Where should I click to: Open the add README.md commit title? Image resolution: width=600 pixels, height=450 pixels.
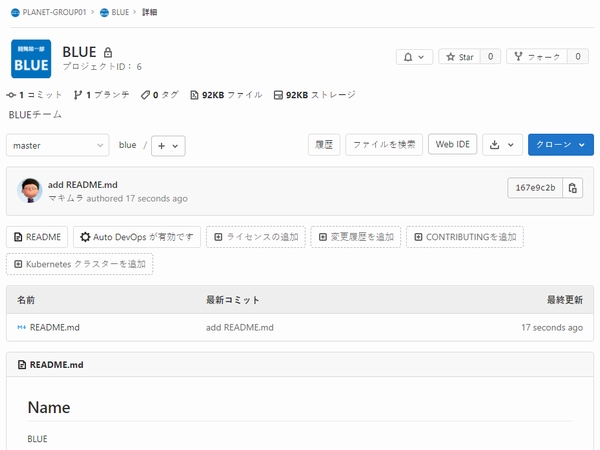click(83, 185)
